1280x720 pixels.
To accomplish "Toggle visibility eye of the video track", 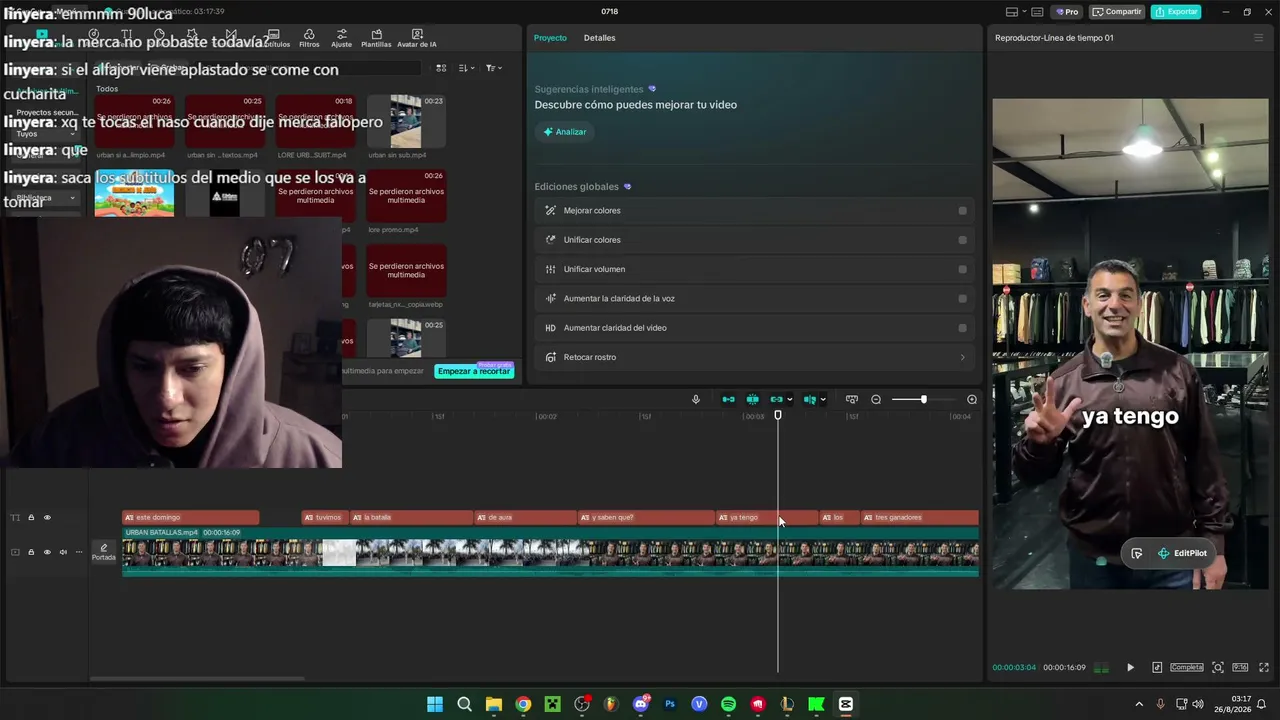I will [47, 552].
